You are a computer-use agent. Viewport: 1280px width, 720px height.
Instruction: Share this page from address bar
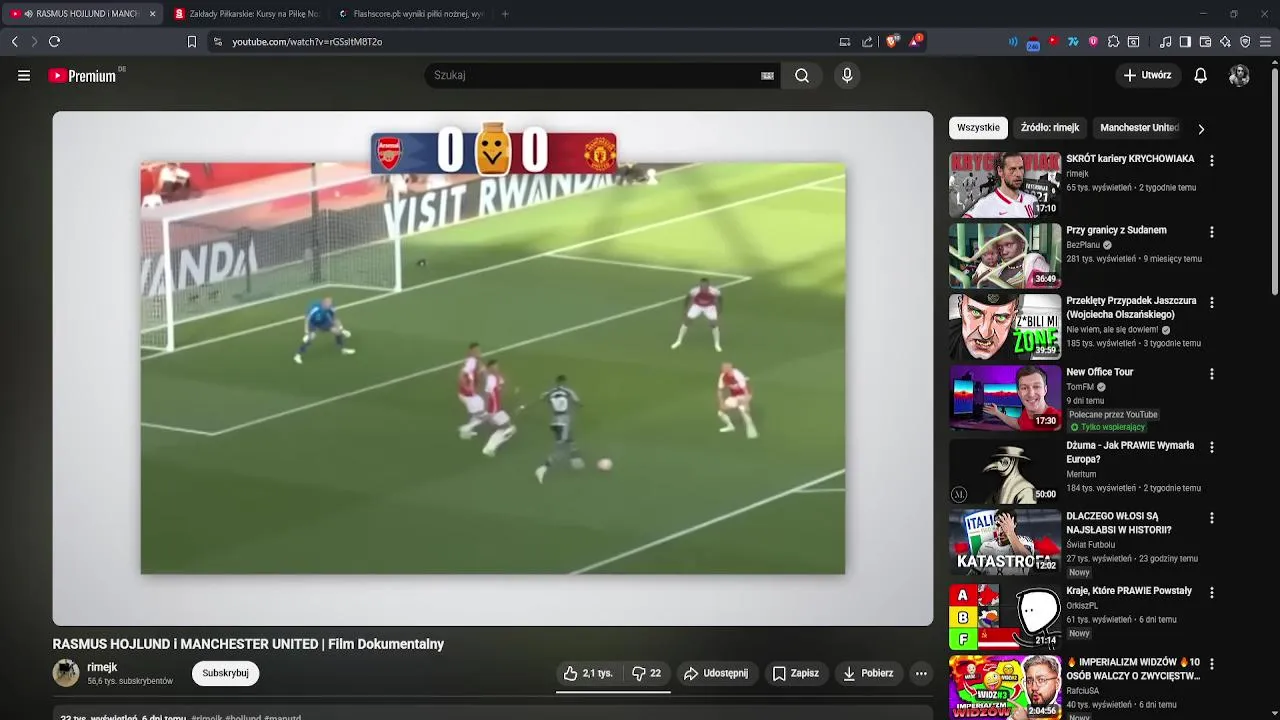[x=867, y=41]
